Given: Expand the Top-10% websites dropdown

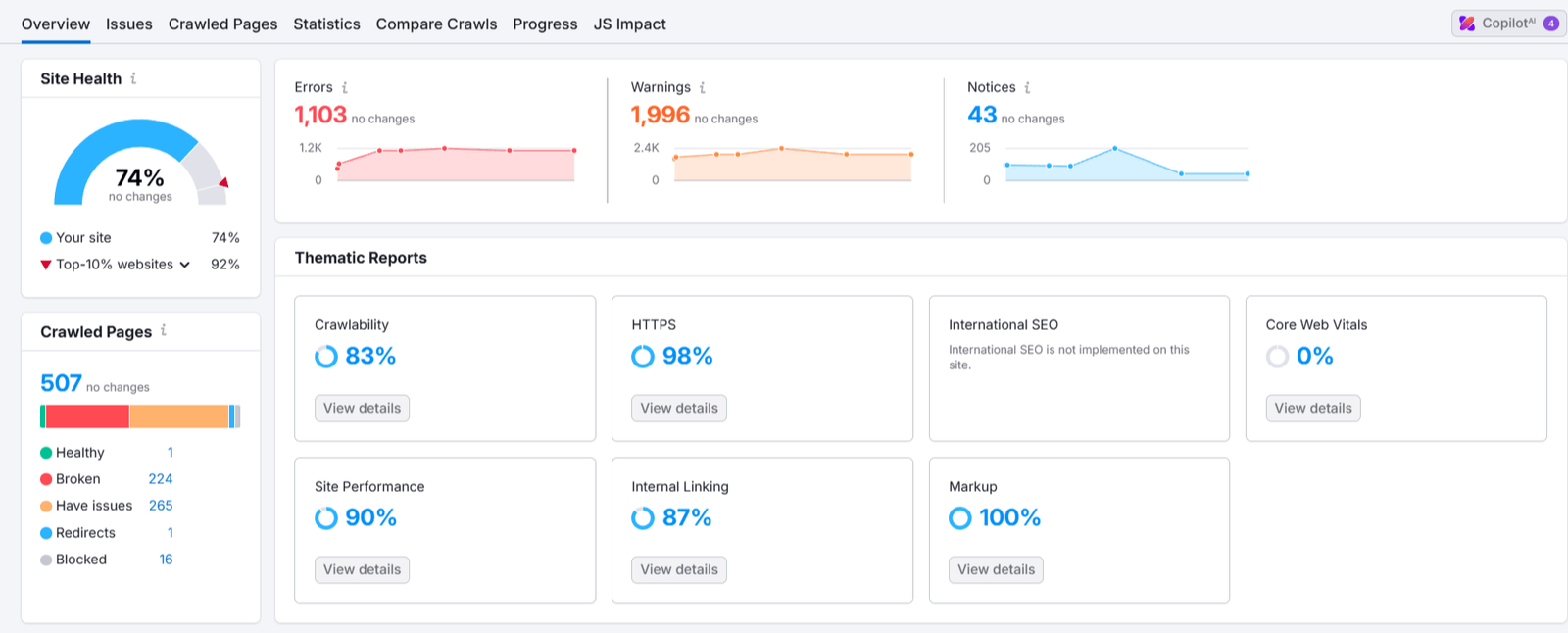Looking at the screenshot, I should pyautogui.click(x=184, y=265).
